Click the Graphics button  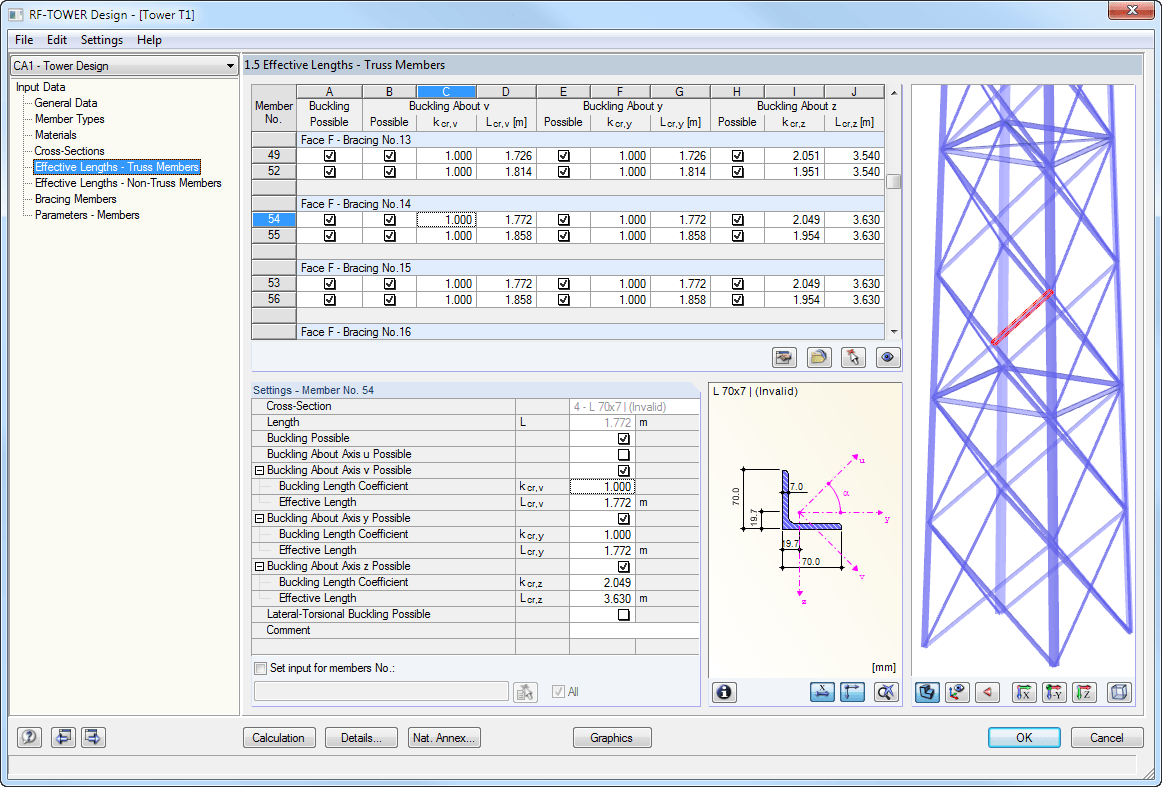click(x=612, y=738)
